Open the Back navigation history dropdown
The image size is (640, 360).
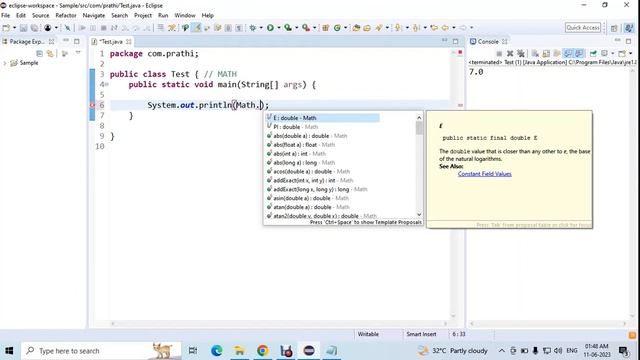point(453,28)
